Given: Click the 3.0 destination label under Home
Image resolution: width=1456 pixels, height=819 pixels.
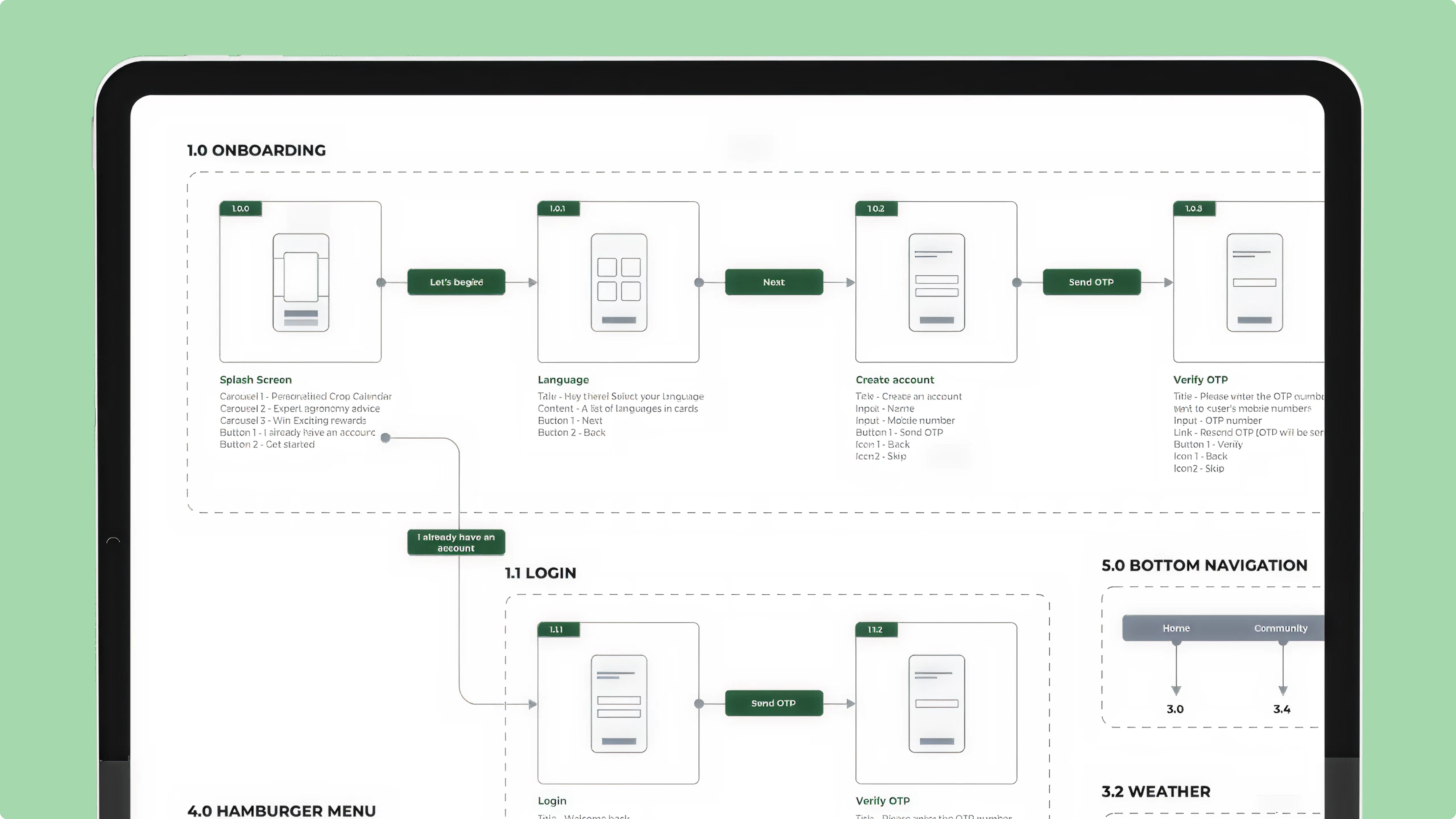Looking at the screenshot, I should tap(1175, 709).
